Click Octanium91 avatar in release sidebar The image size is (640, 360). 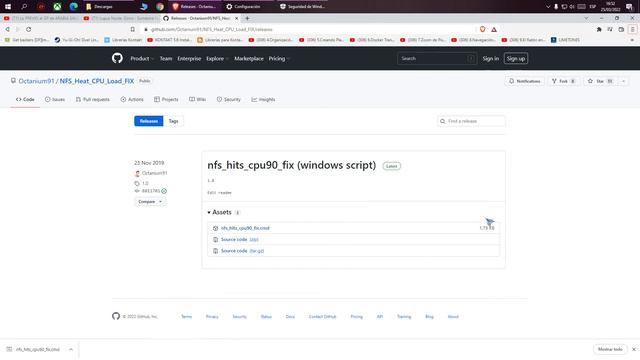tap(138, 173)
